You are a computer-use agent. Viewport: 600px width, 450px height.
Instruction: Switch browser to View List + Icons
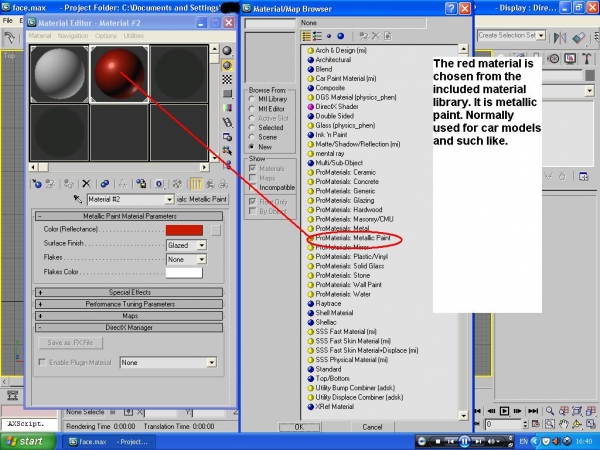point(317,36)
